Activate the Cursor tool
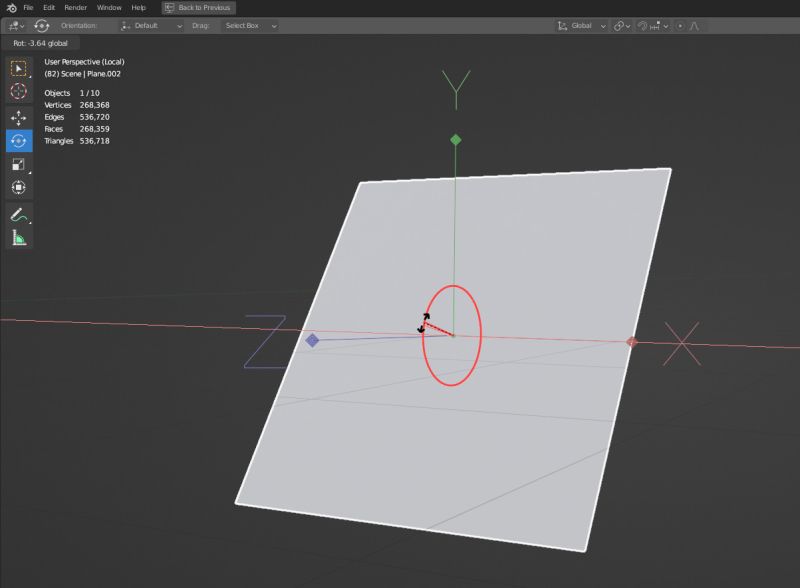 tap(17, 92)
